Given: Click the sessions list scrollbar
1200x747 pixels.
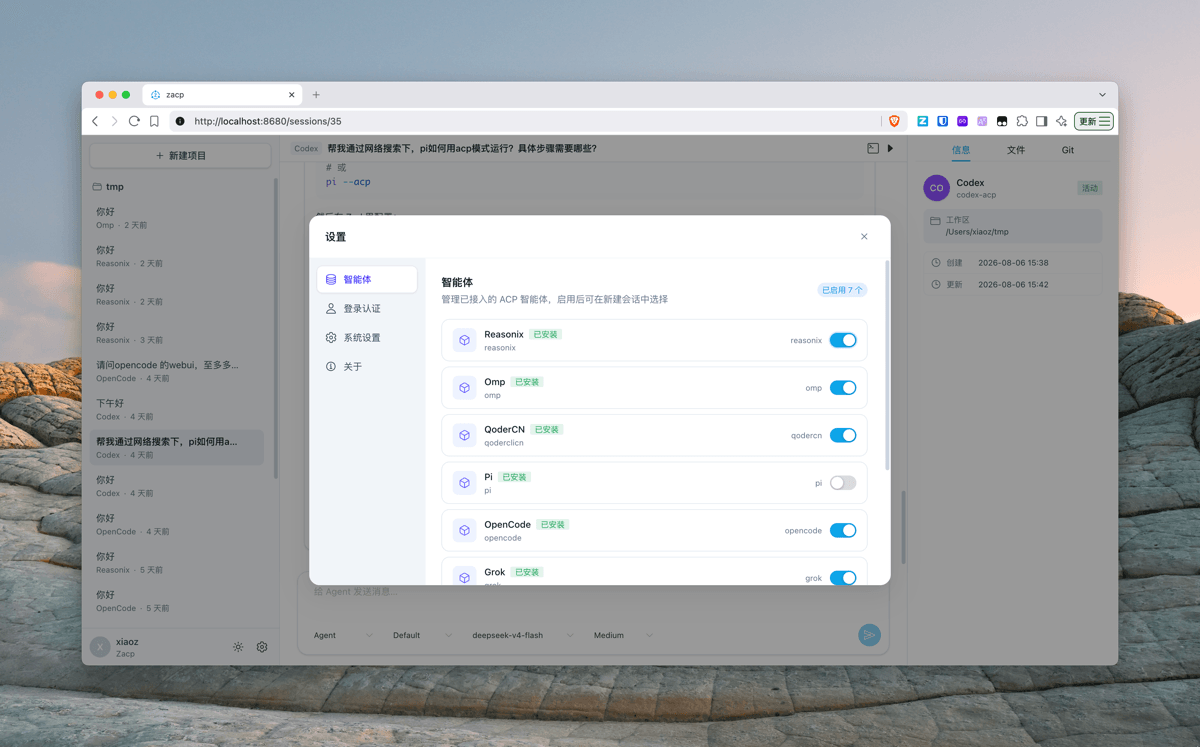Looking at the screenshot, I should tap(276, 330).
